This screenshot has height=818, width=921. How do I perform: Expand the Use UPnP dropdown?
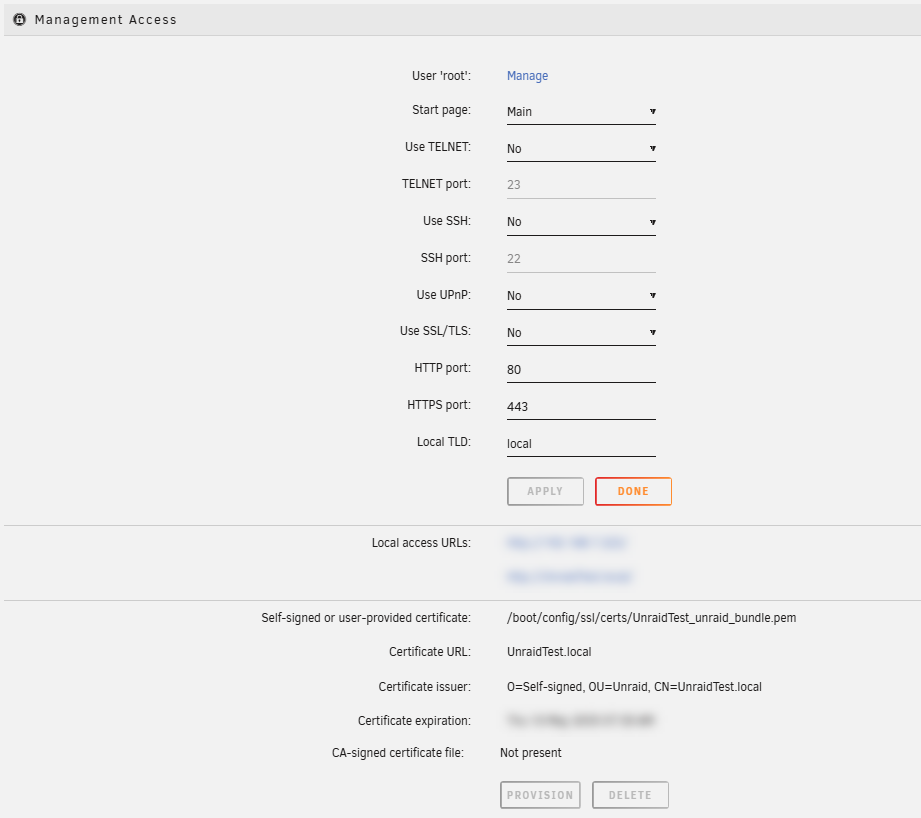coord(580,294)
